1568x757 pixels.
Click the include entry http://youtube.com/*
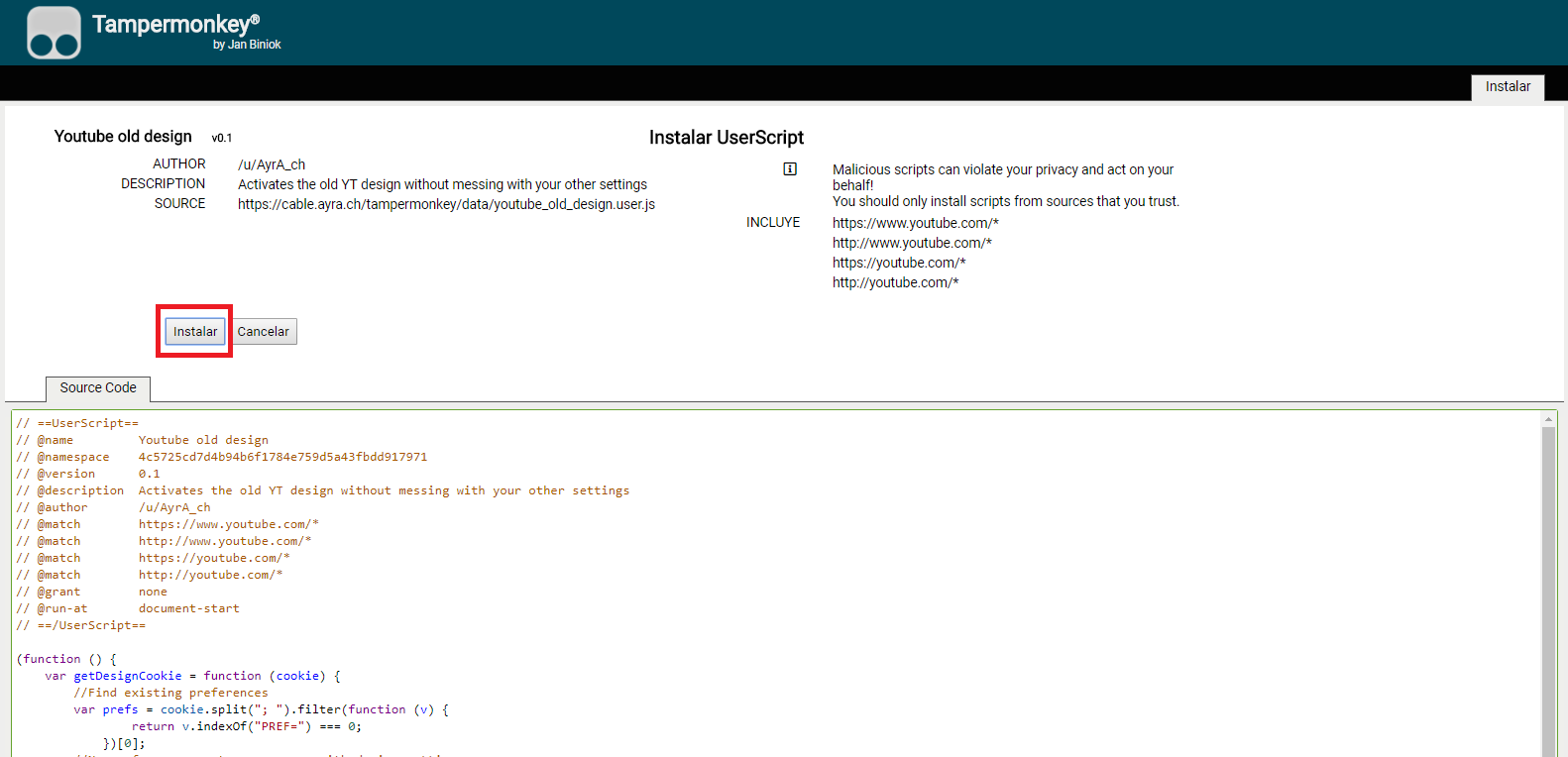pos(896,282)
